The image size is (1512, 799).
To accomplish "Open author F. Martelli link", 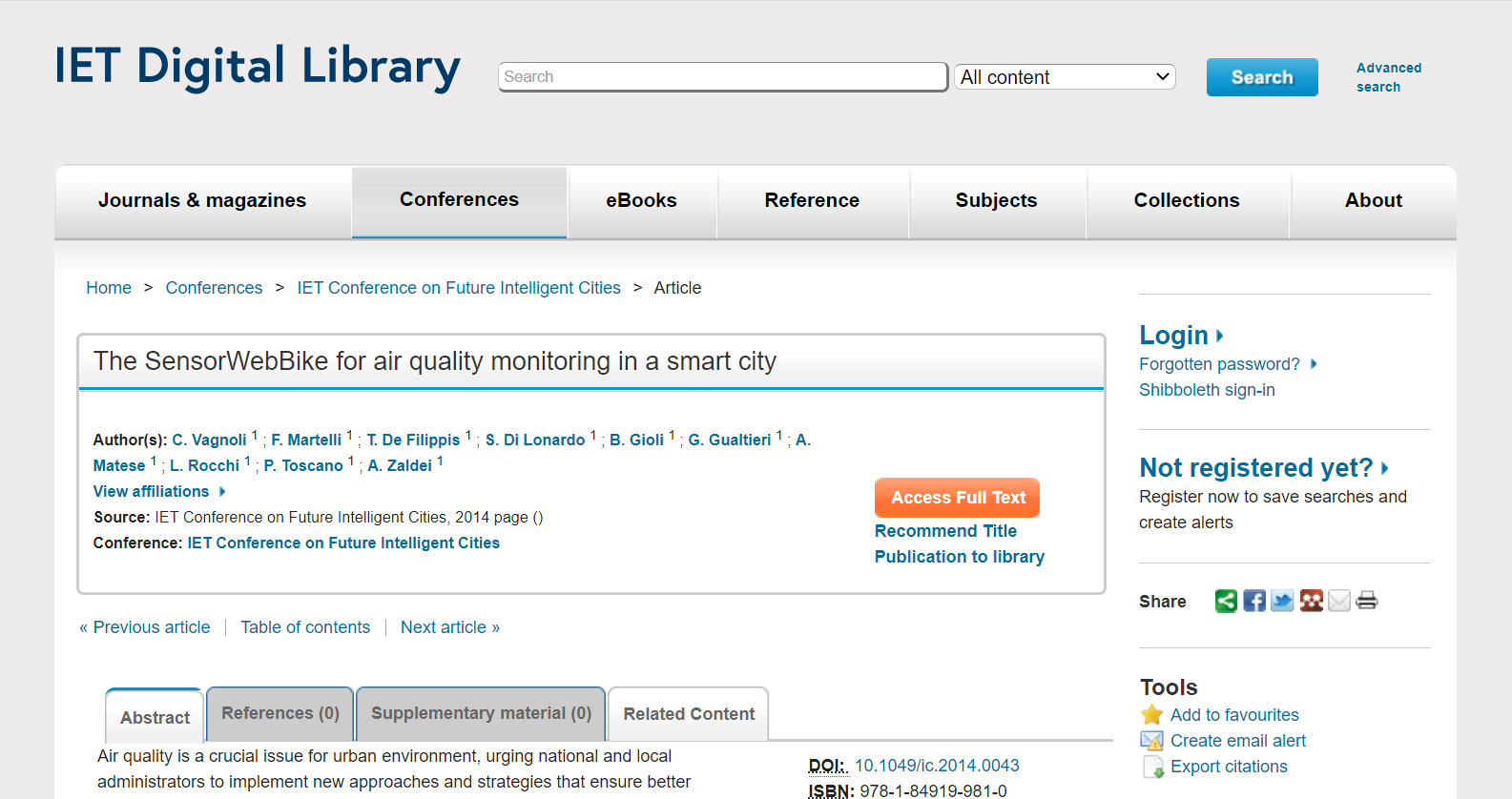I will 306,440.
